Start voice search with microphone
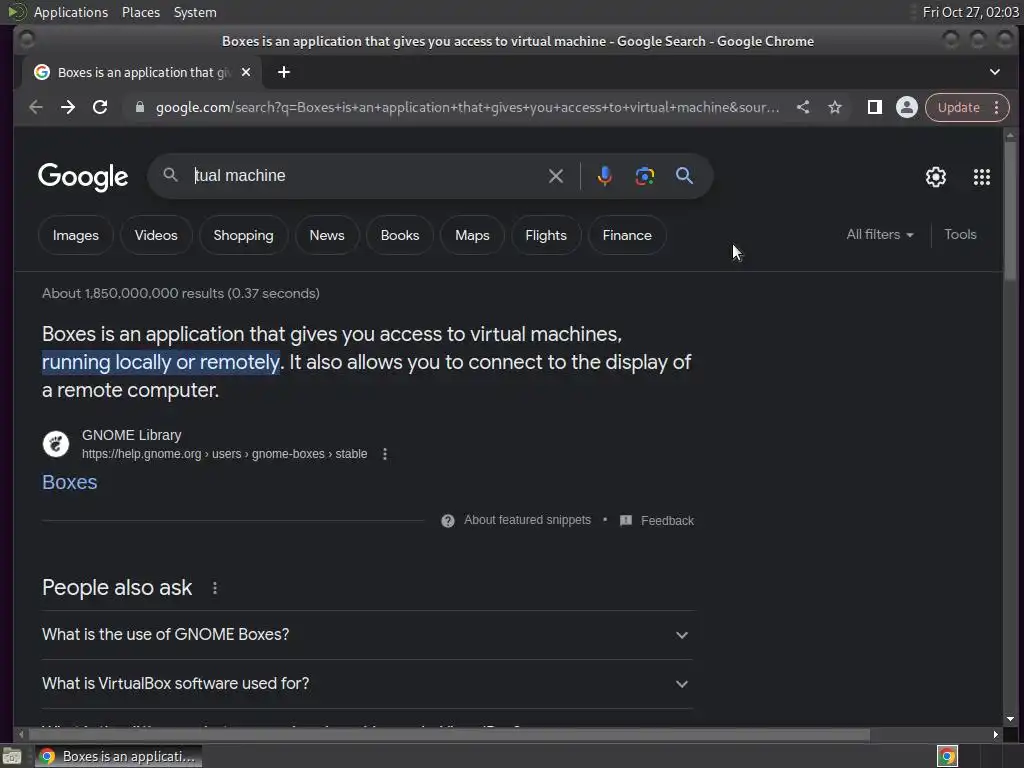The width and height of the screenshot is (1024, 768). [x=605, y=176]
